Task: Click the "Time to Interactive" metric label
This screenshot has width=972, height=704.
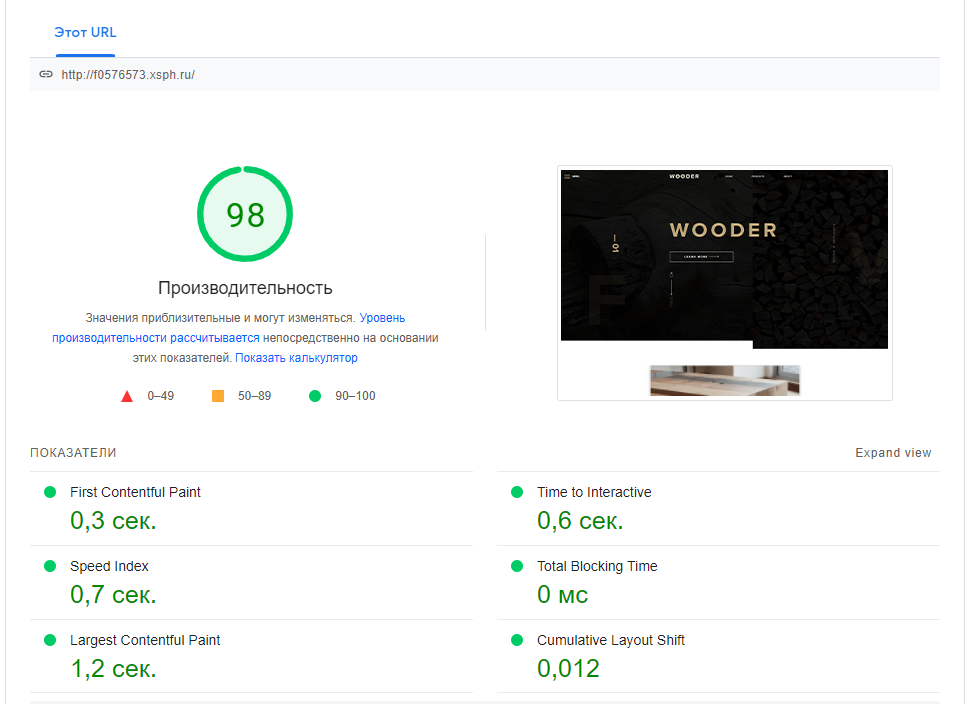Action: (594, 492)
